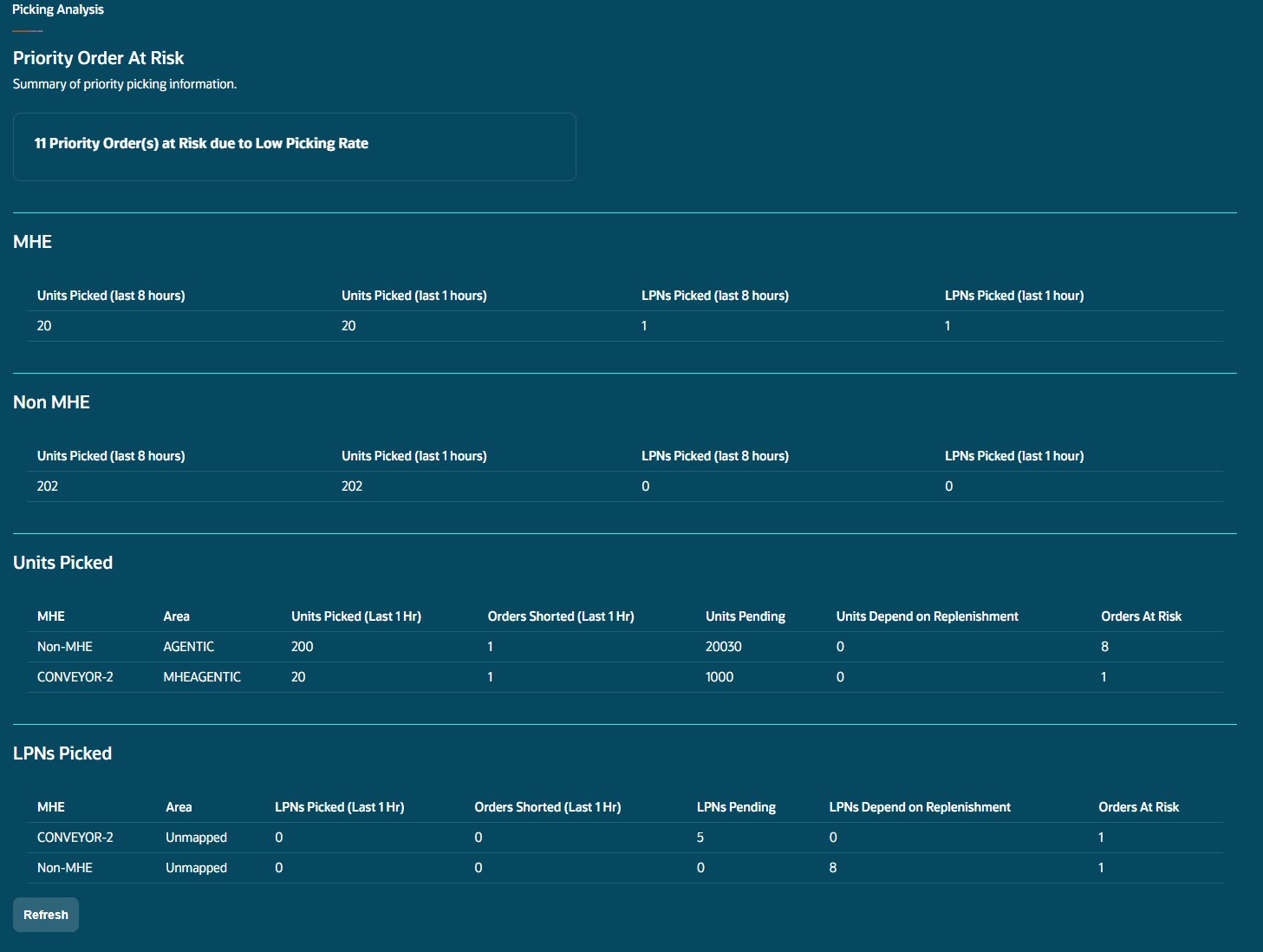The height and width of the screenshot is (952, 1263).
Task: Click 'Summary of priority picking information.' text
Action: pos(125,84)
